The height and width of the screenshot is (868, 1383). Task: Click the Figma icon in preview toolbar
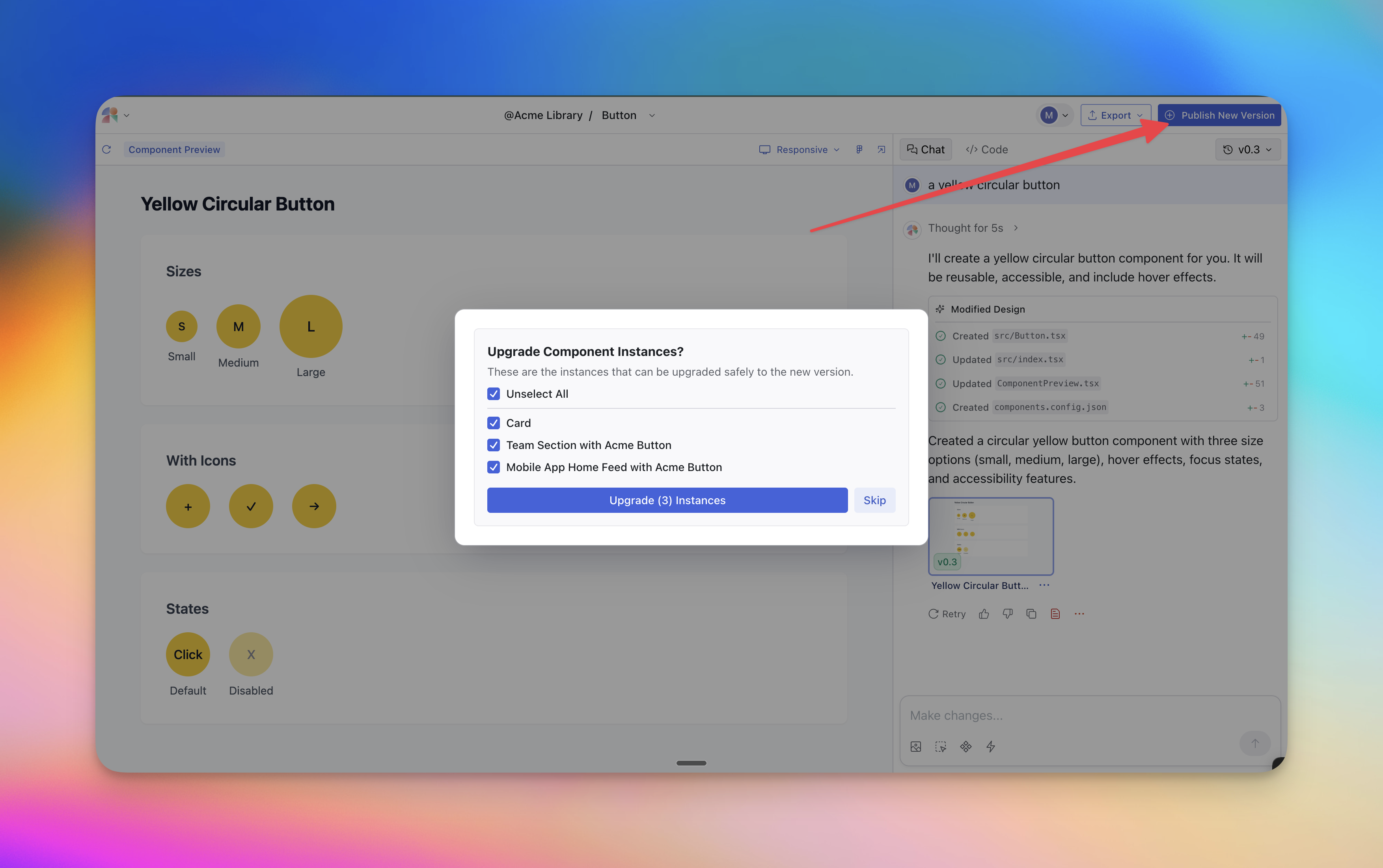859,149
